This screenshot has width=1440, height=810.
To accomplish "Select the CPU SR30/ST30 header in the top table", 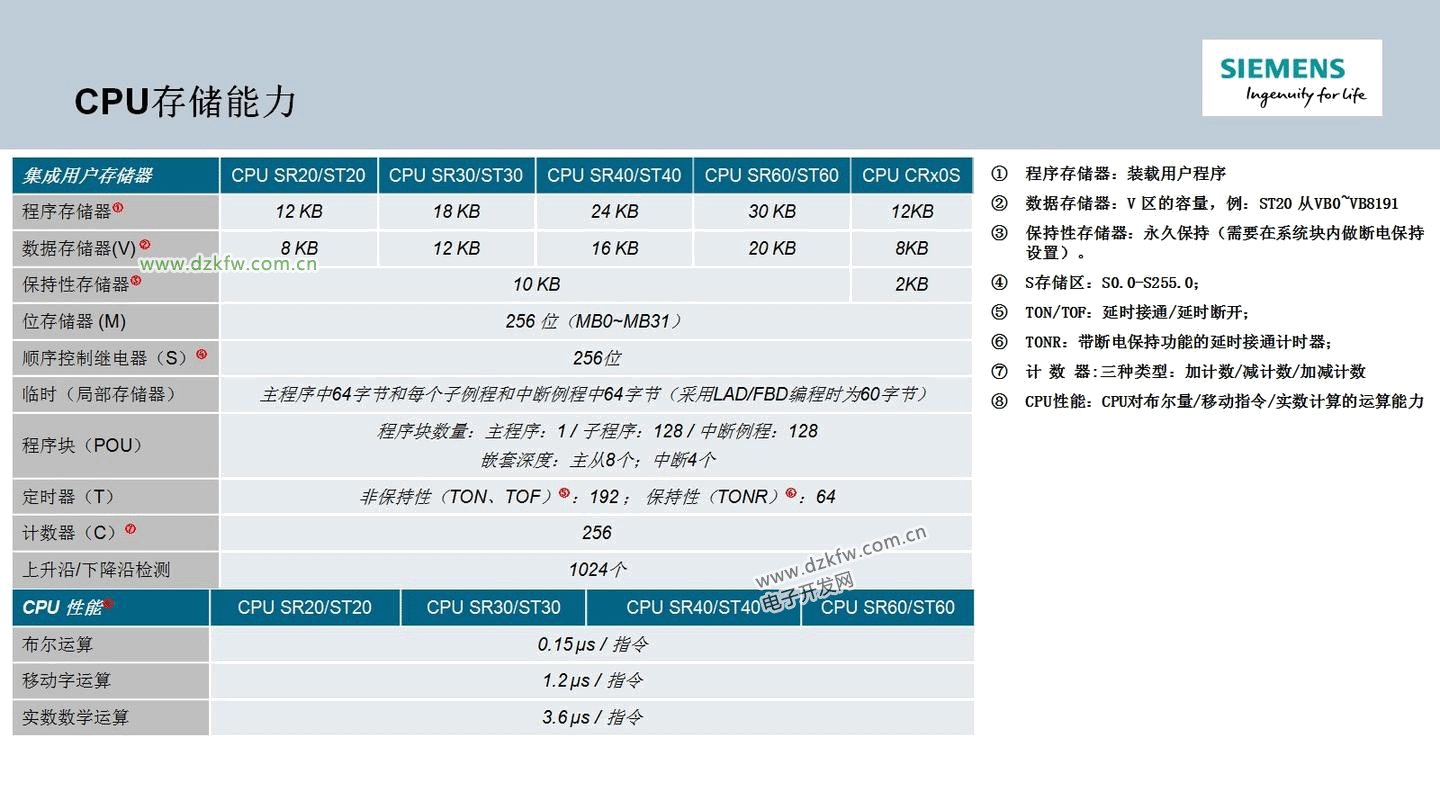I will 456,175.
